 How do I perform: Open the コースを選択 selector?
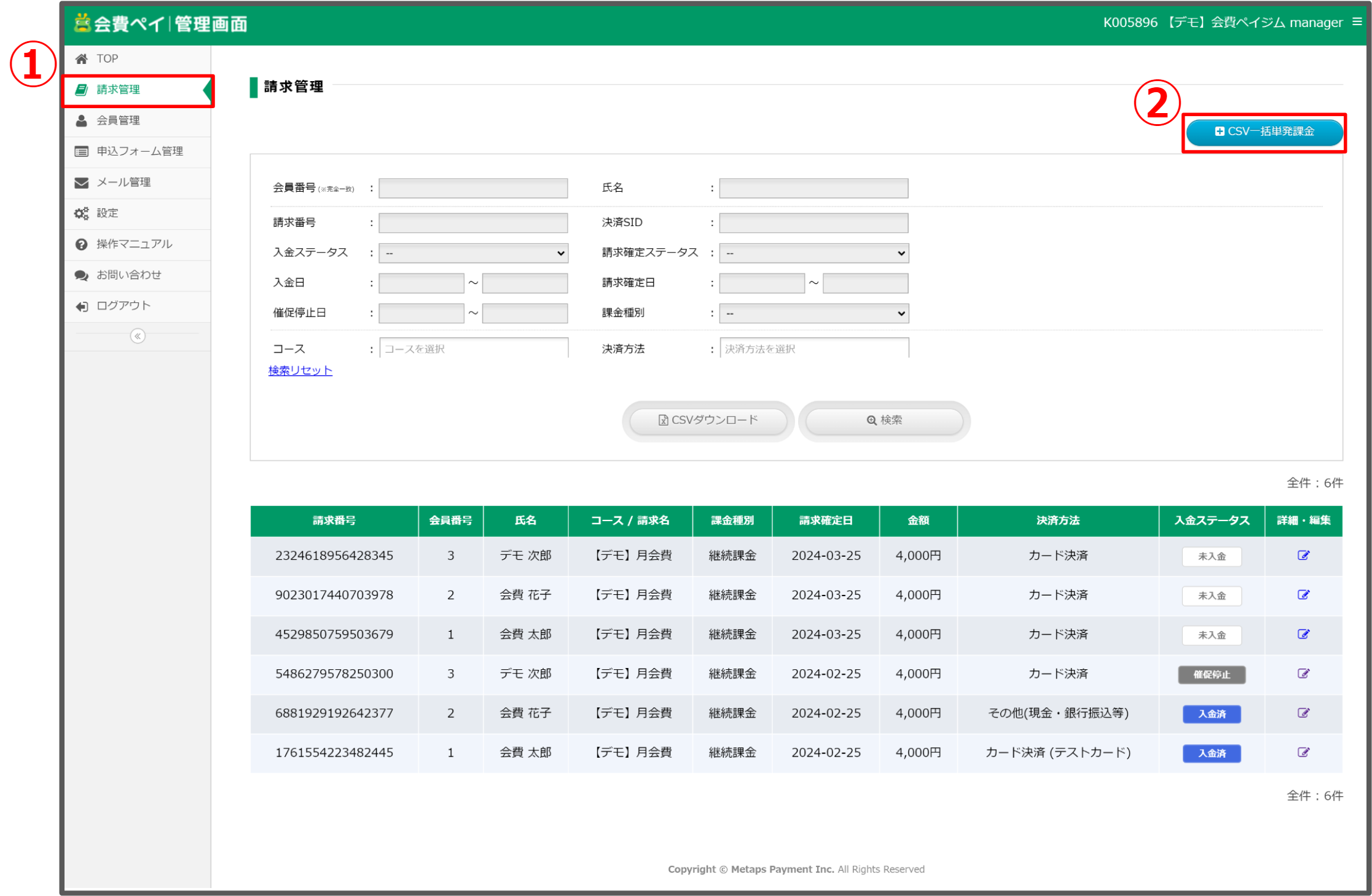click(x=473, y=348)
